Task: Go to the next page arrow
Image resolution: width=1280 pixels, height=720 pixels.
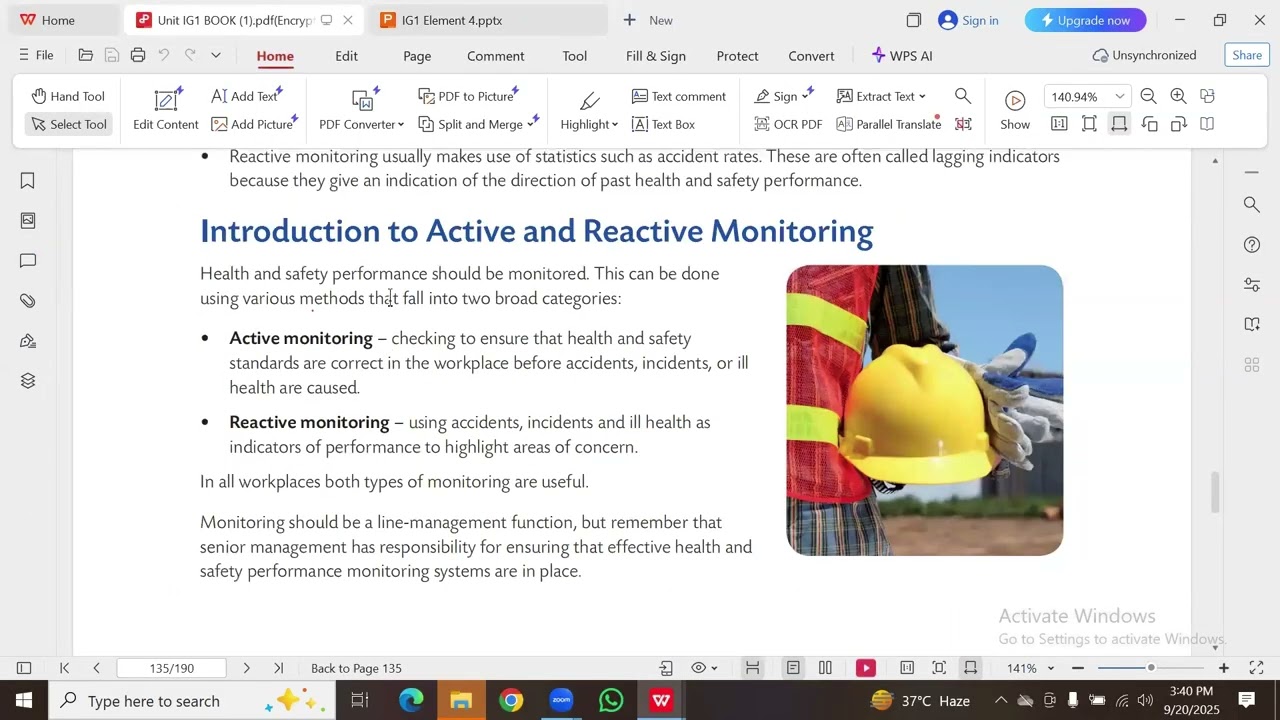Action: (x=247, y=668)
